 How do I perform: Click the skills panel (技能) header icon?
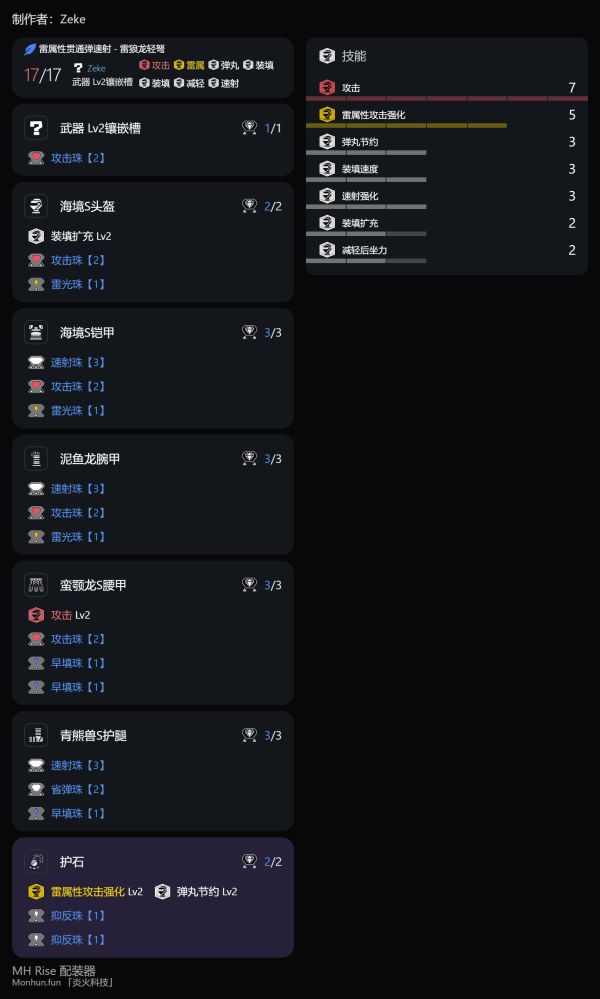(x=328, y=55)
